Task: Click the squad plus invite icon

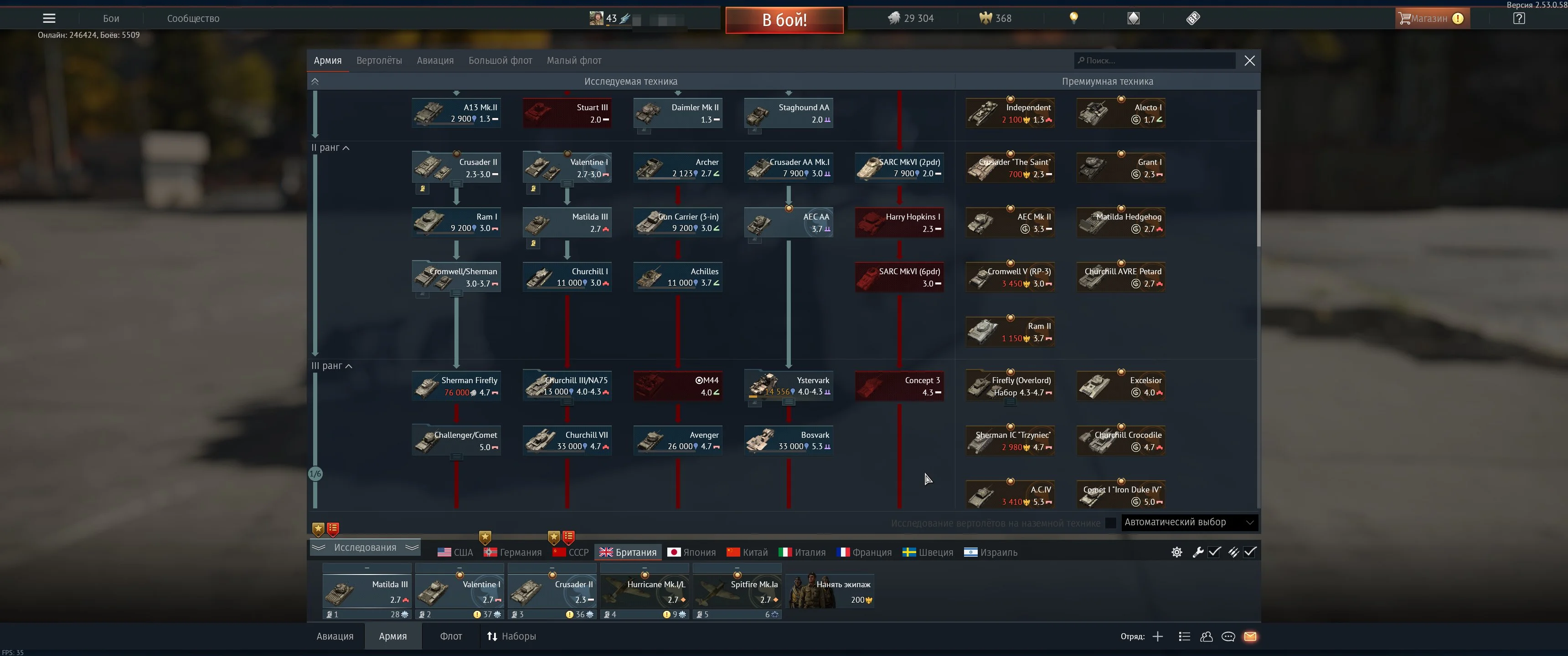Action: pos(1158,636)
